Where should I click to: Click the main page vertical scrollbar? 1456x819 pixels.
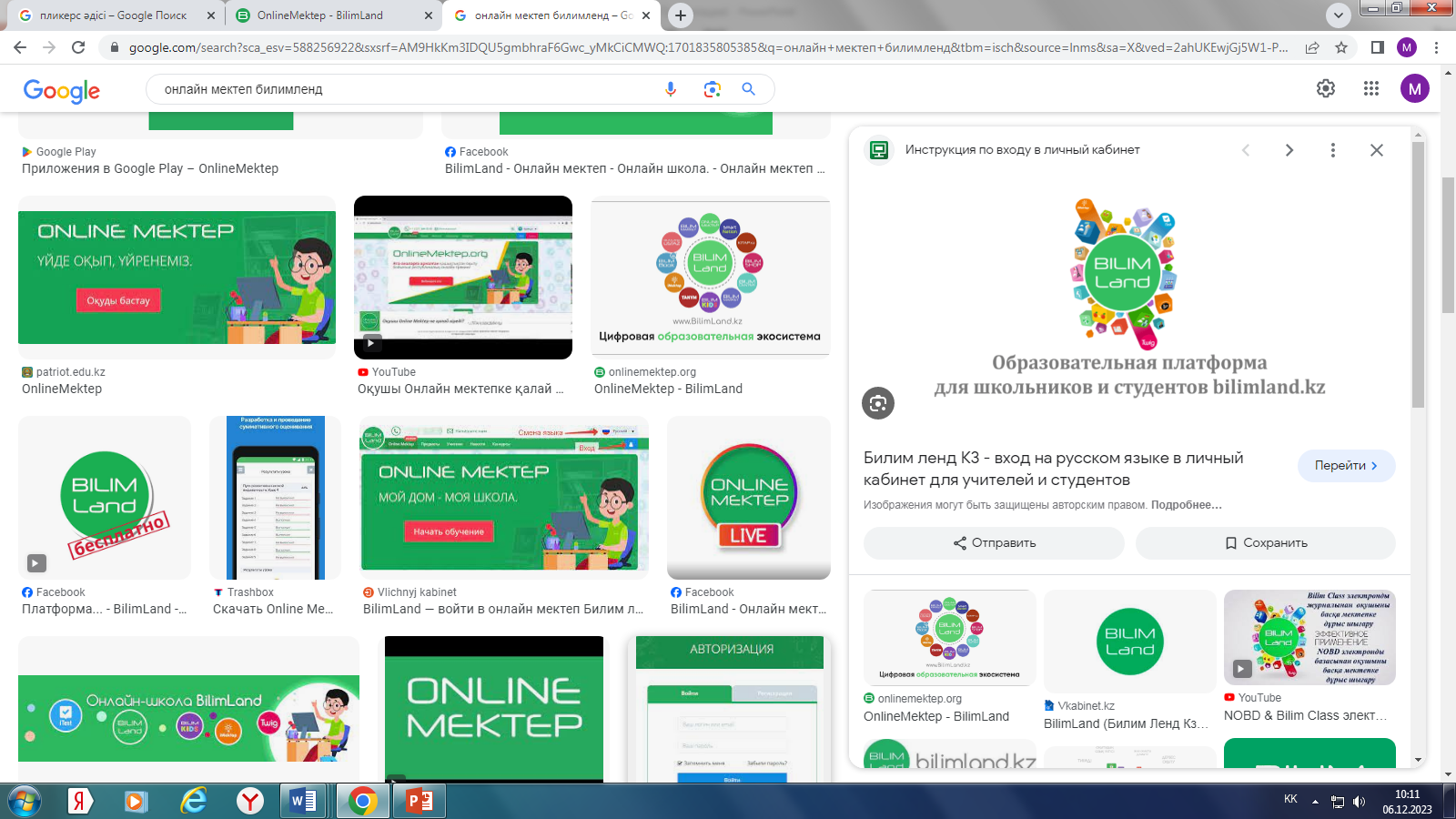[x=1448, y=246]
